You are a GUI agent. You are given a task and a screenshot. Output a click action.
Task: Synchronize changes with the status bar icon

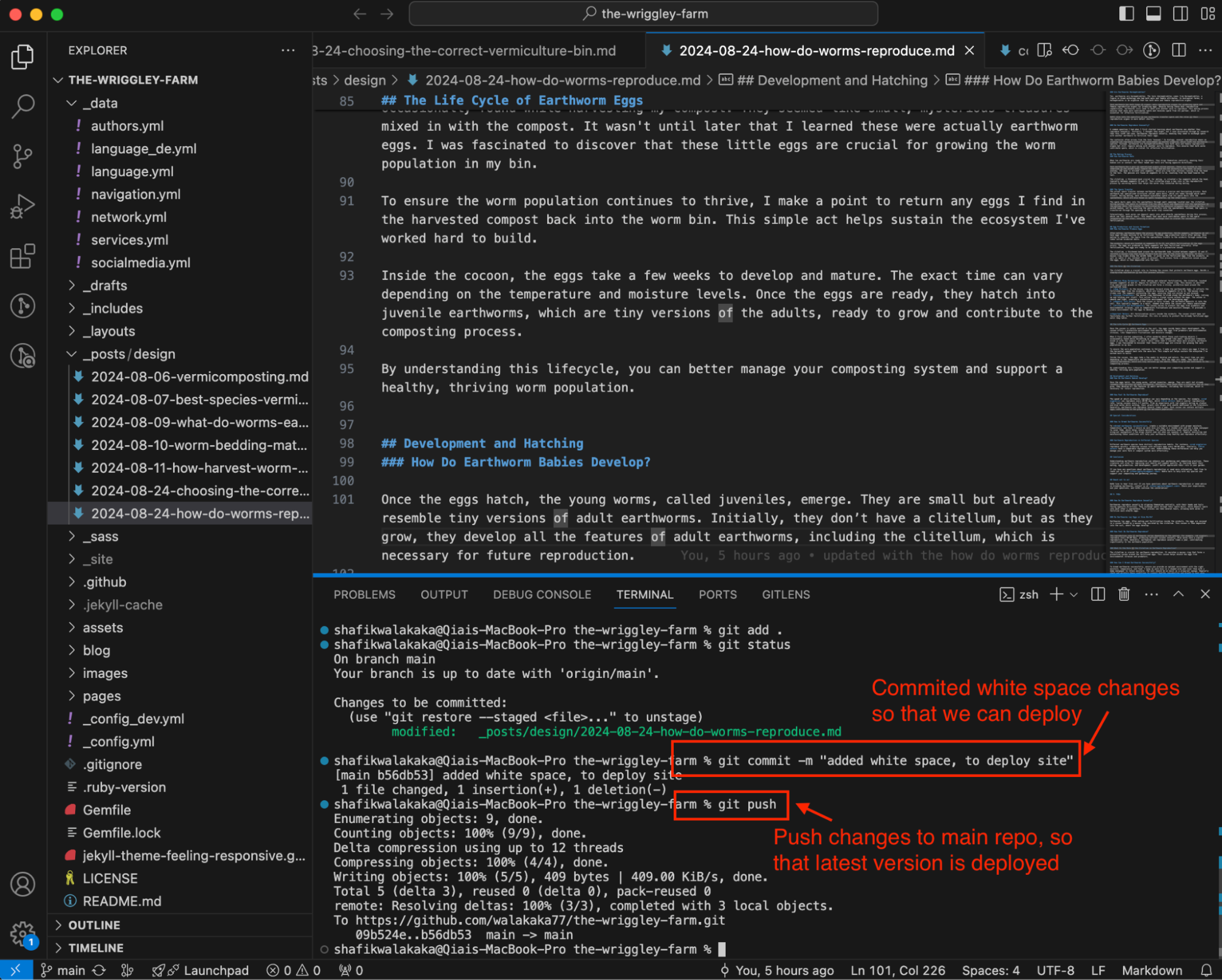tap(99, 970)
